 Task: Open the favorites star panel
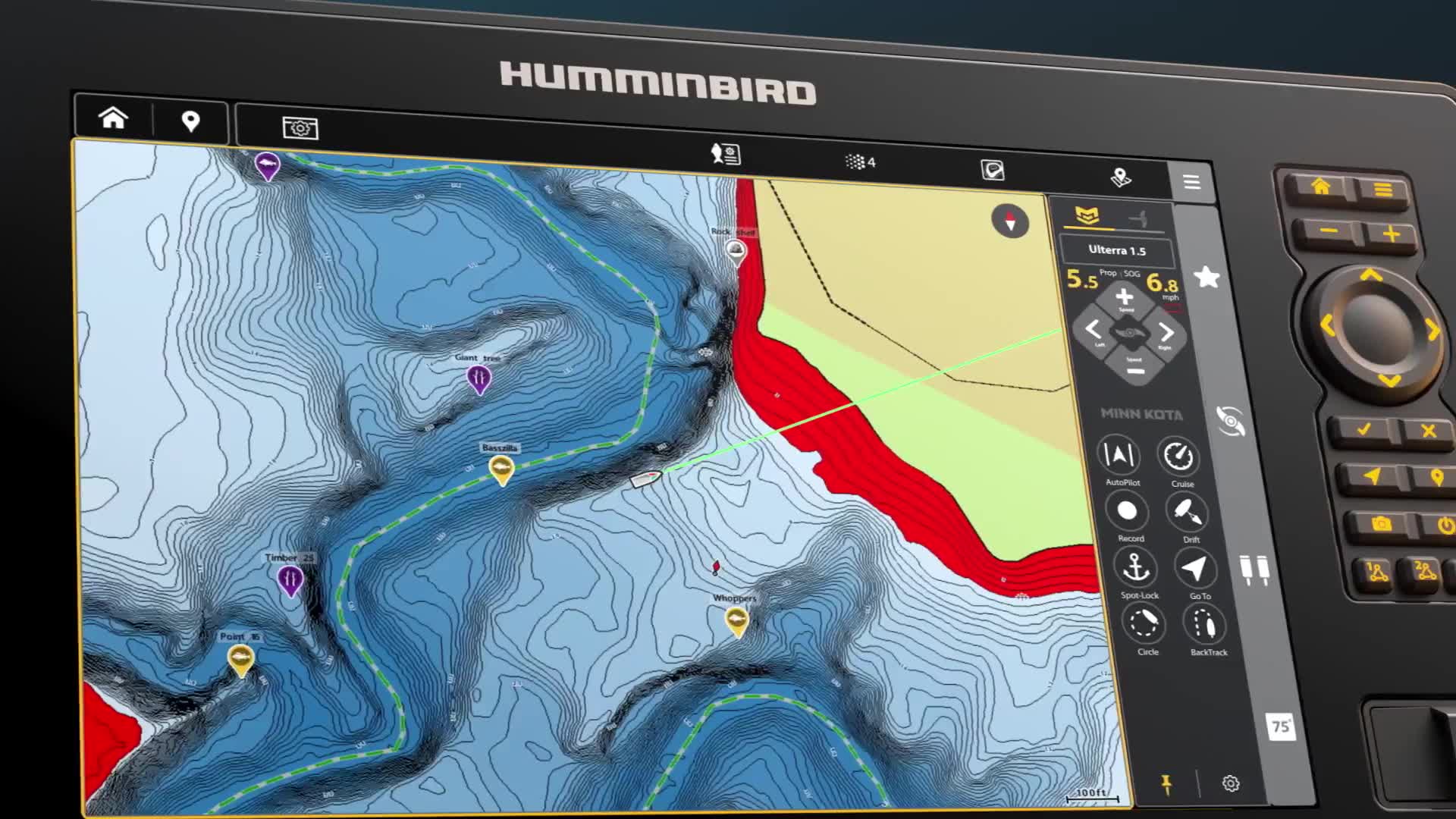pyautogui.click(x=1207, y=278)
